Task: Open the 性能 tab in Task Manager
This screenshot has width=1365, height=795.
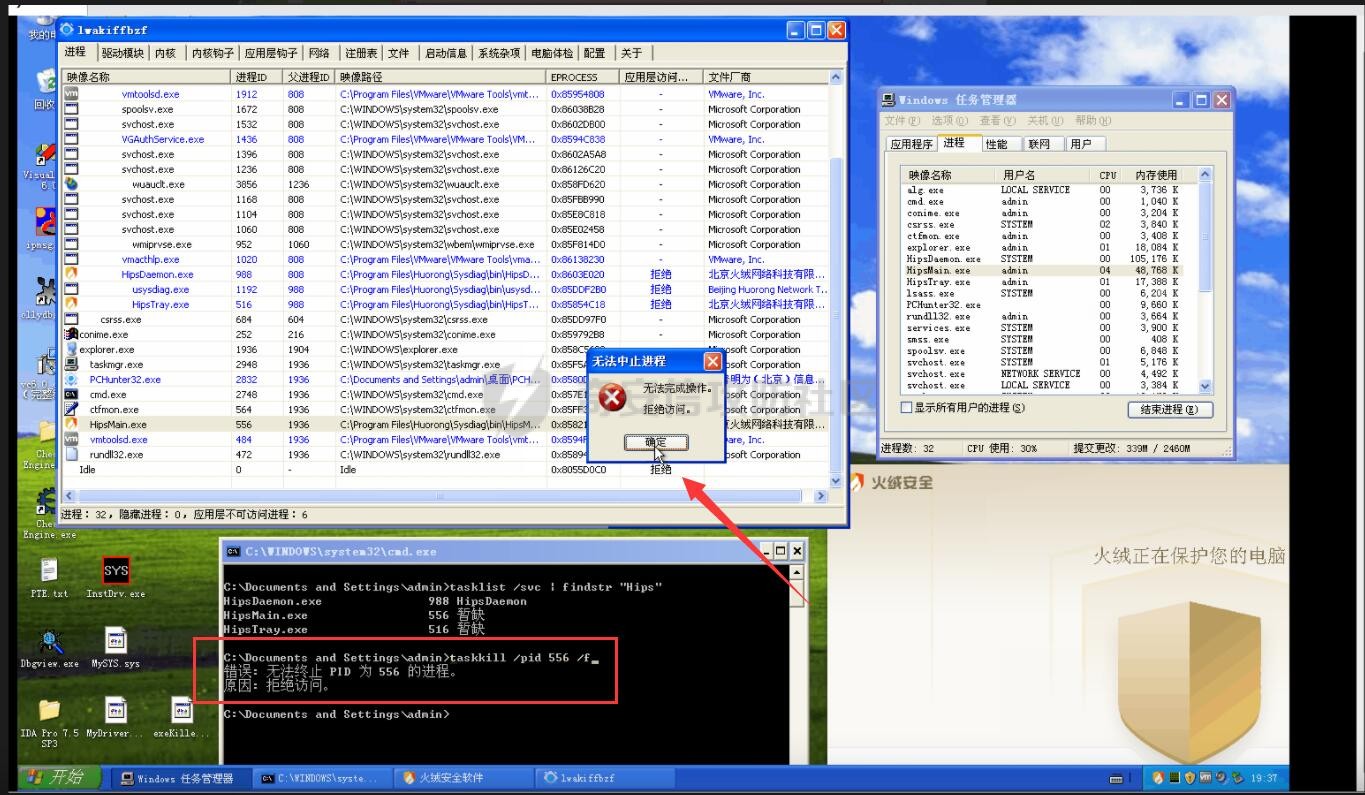Action: (996, 144)
